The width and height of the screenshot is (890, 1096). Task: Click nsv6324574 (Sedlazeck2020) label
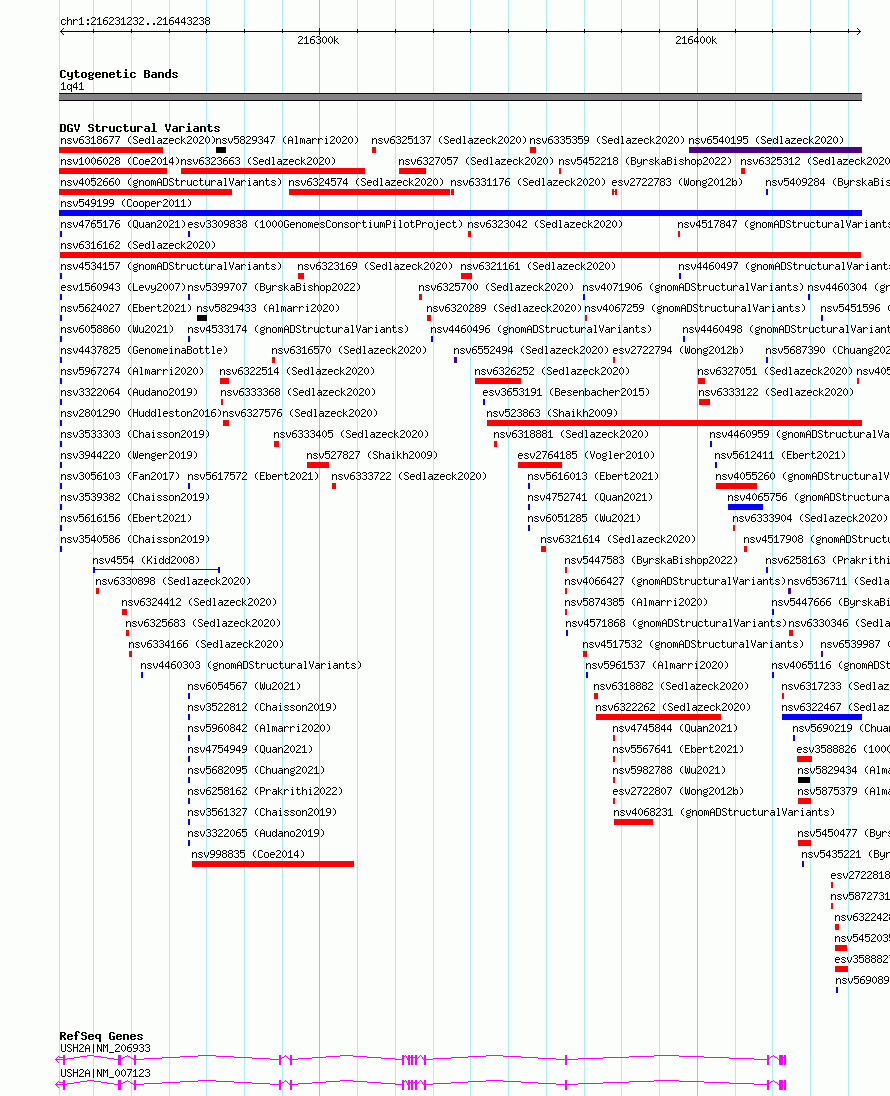(x=366, y=182)
